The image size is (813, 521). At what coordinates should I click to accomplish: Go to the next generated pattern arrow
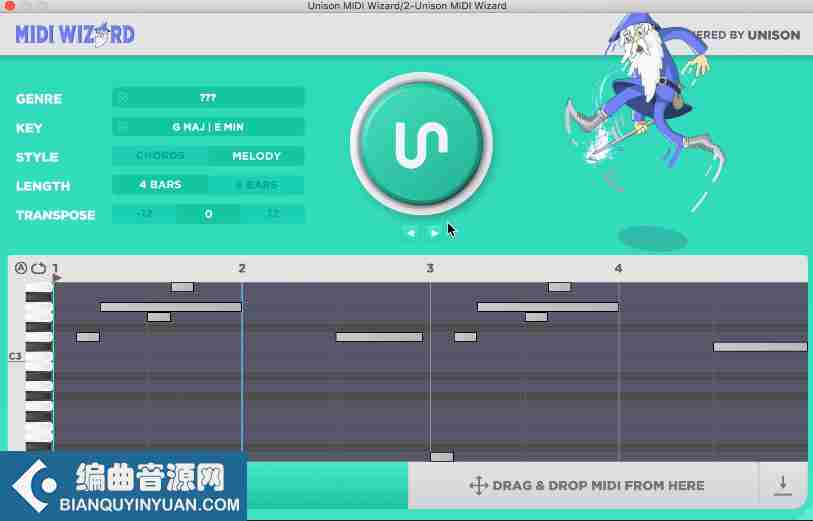pyautogui.click(x=434, y=233)
